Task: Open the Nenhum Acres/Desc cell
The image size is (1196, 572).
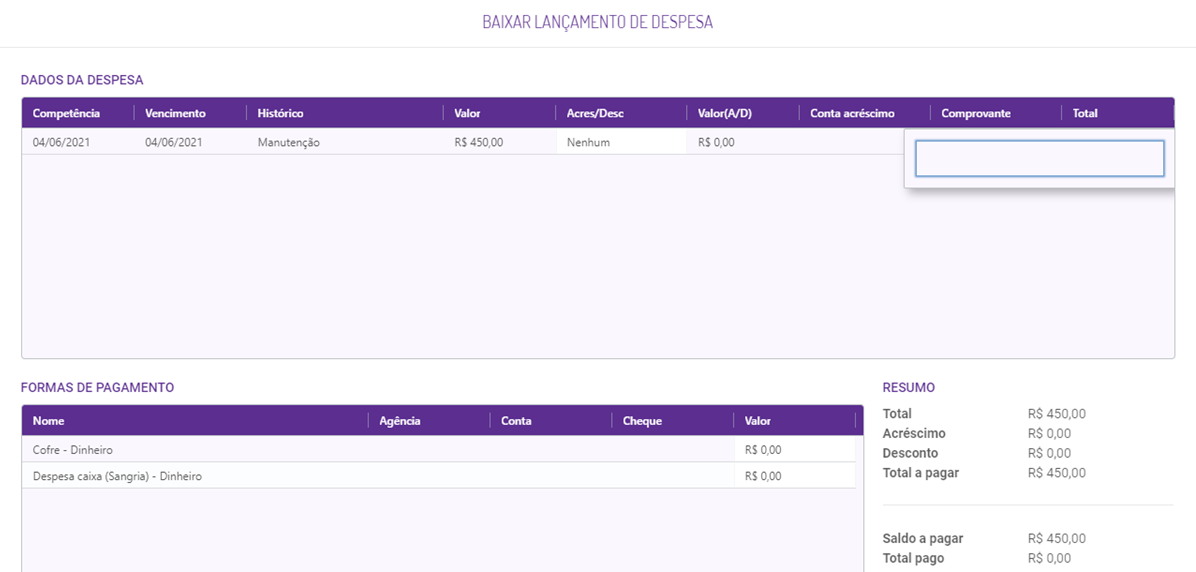Action: [x=622, y=142]
